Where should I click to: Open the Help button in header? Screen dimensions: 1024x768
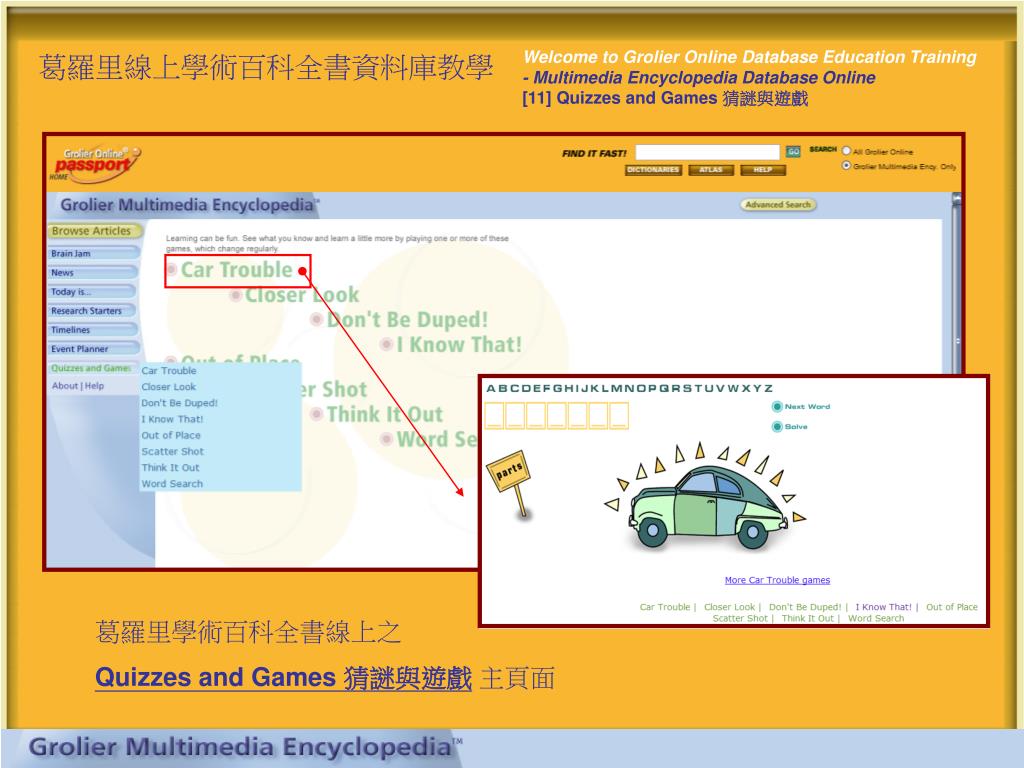[763, 170]
